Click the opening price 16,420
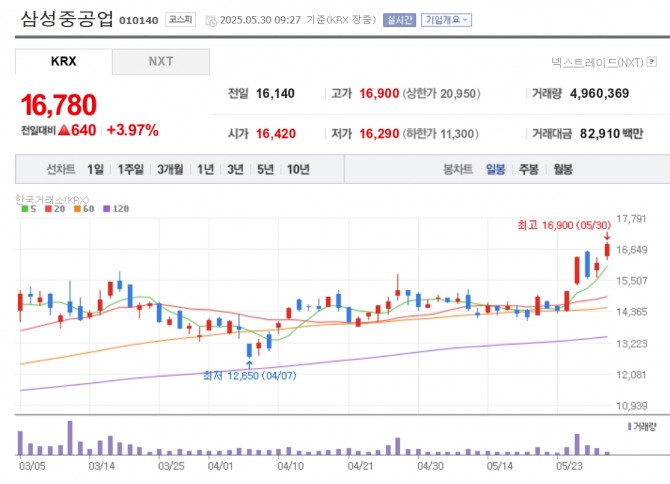The image size is (670, 484). click(276, 134)
